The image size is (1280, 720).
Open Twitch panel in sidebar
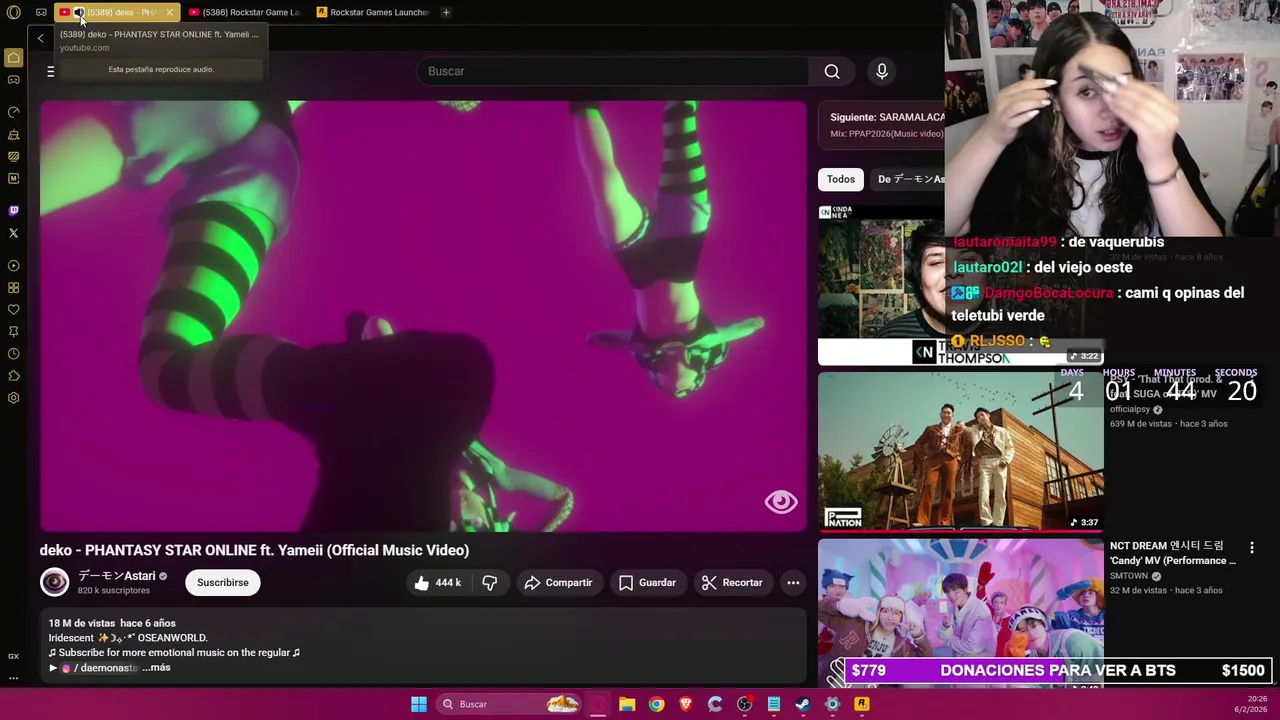point(13,210)
